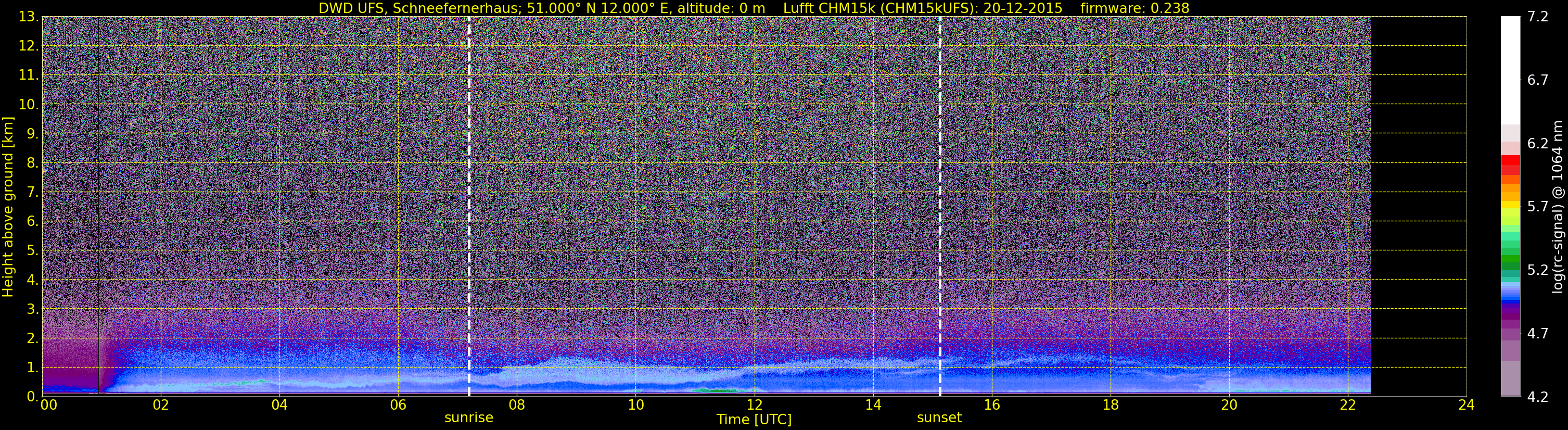Click the height tick label '12.'

click(x=28, y=46)
